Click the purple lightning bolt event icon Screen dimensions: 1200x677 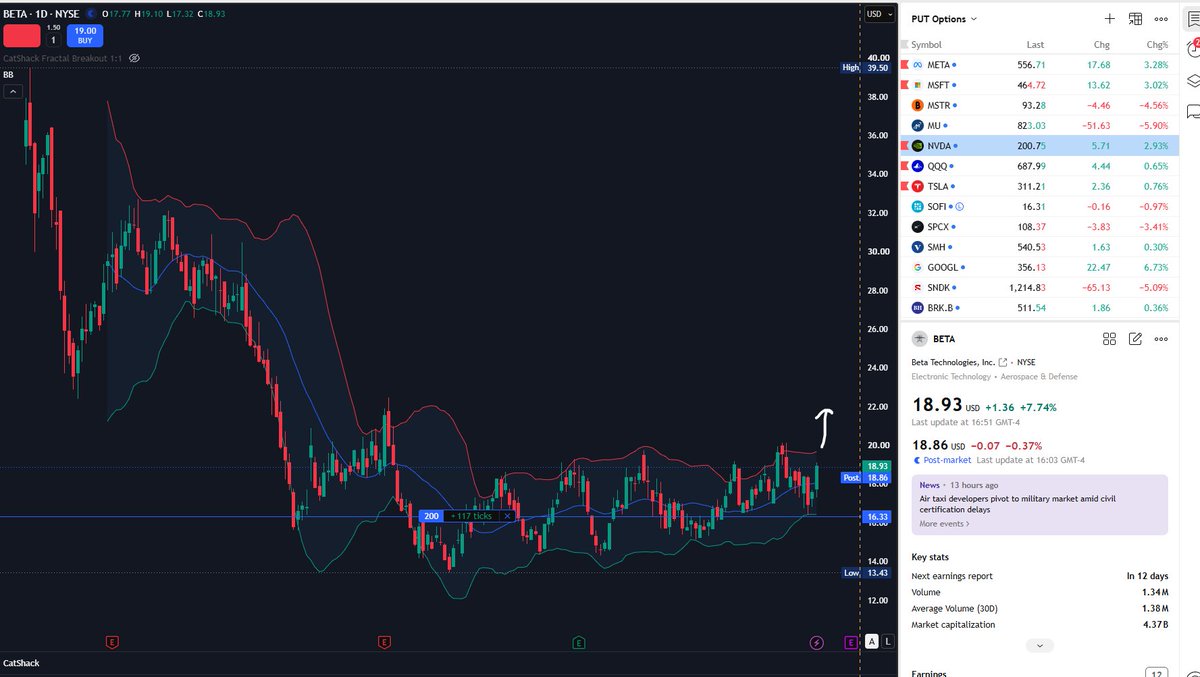(x=818, y=642)
